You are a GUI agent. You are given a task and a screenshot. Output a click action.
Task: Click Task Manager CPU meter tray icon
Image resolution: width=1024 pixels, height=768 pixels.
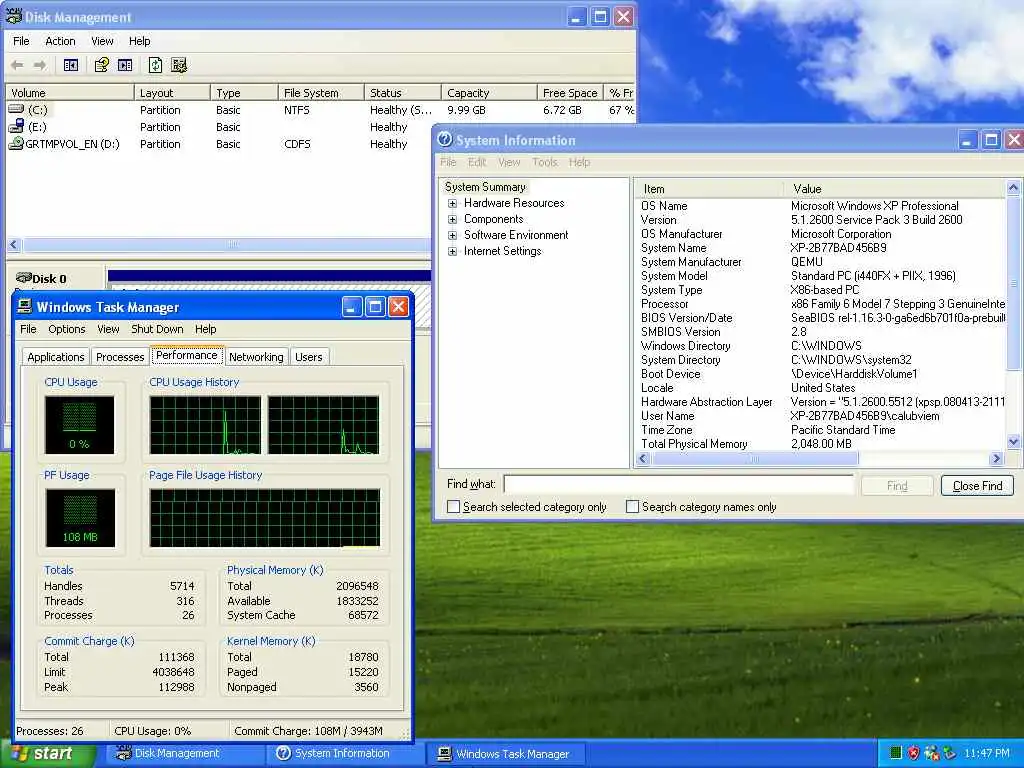[x=896, y=753]
